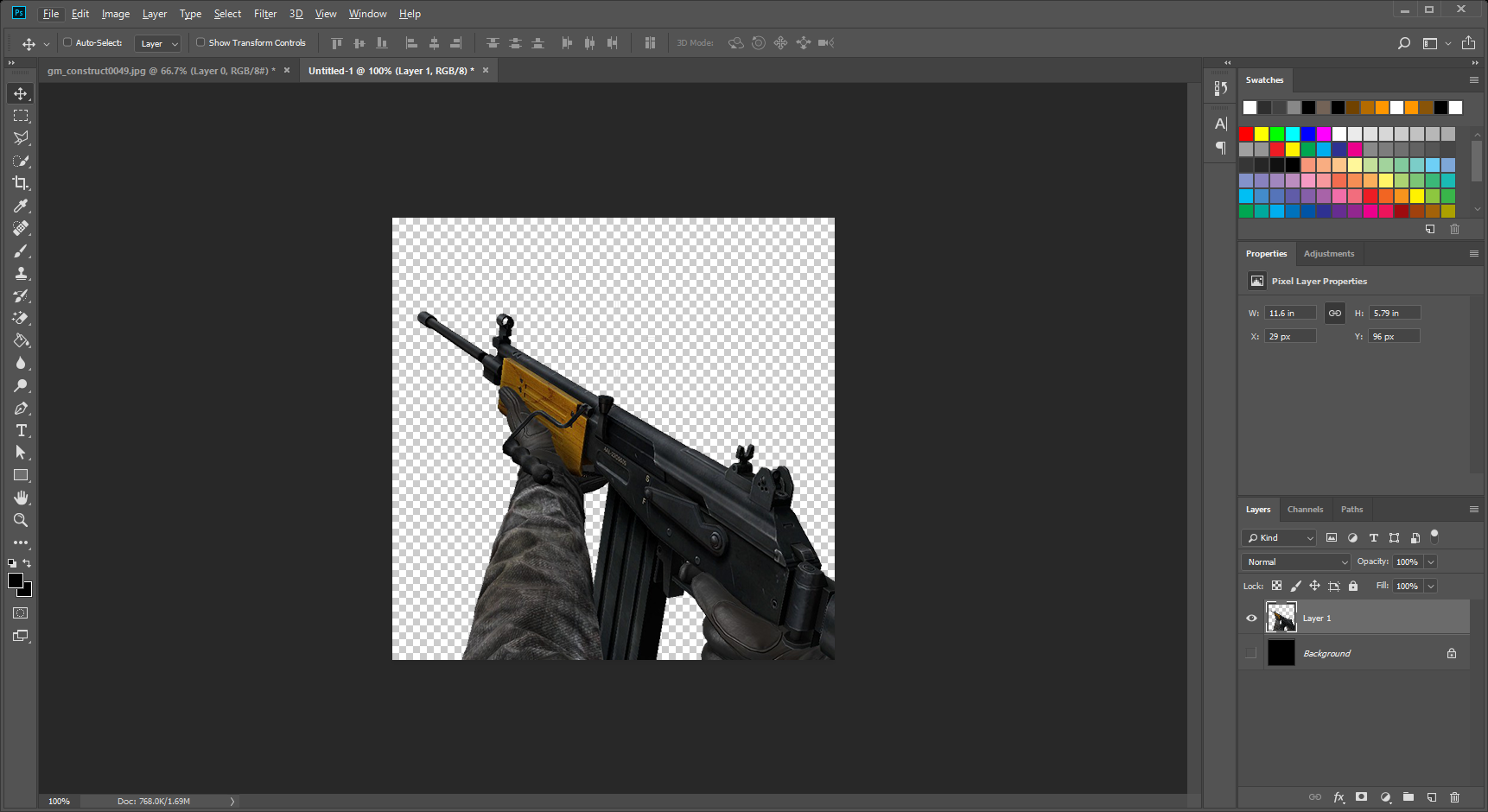The height and width of the screenshot is (812, 1488).
Task: Select the Blur tool
Action: (21, 363)
